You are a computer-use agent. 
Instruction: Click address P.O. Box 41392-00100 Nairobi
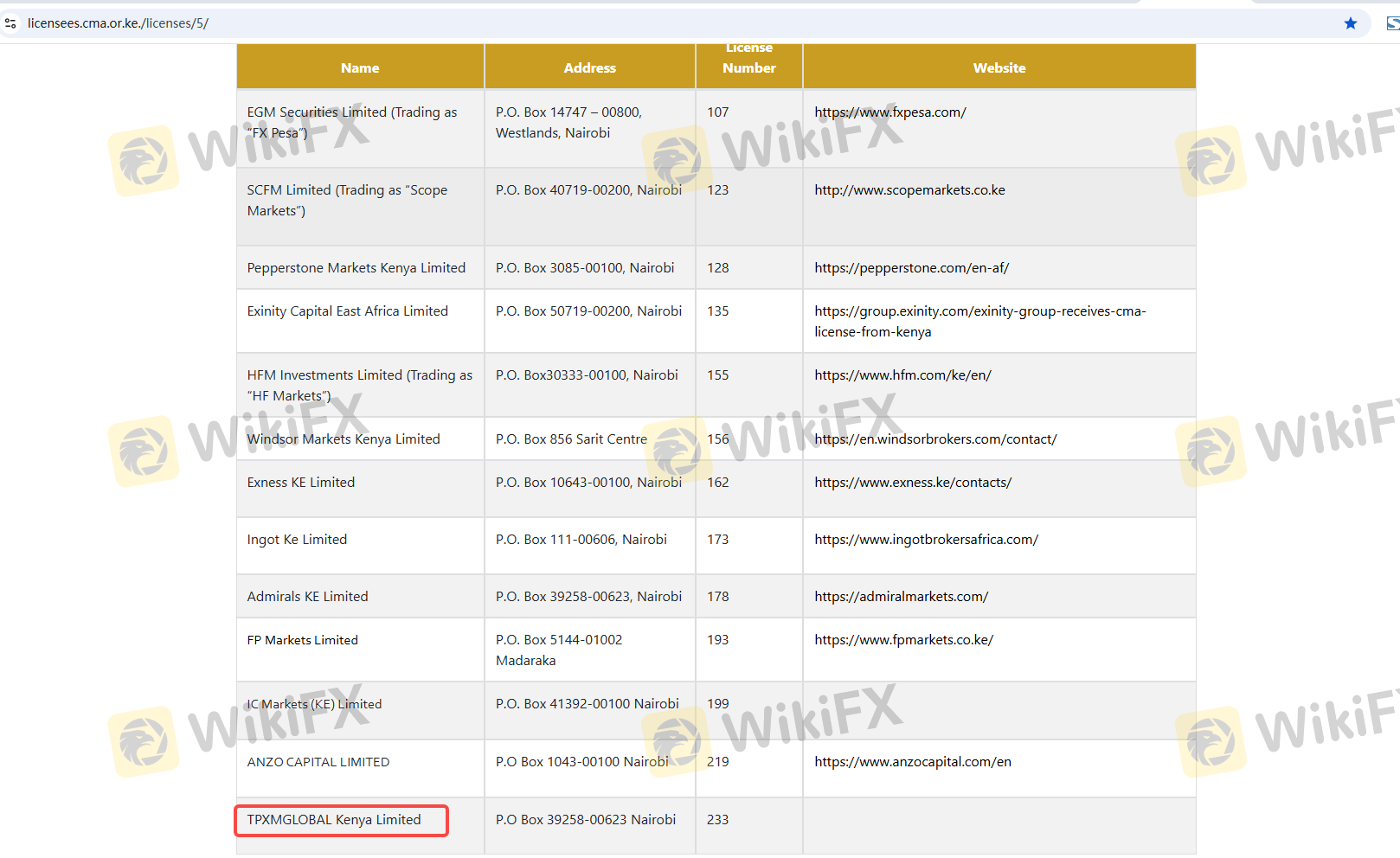(x=588, y=704)
